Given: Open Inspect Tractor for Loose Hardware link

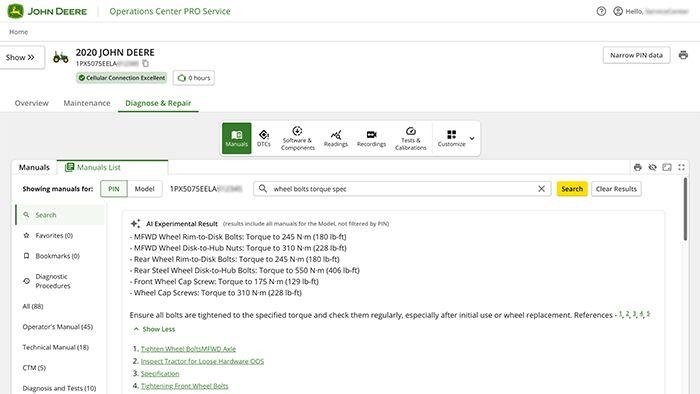Looking at the screenshot, I should [202, 361].
